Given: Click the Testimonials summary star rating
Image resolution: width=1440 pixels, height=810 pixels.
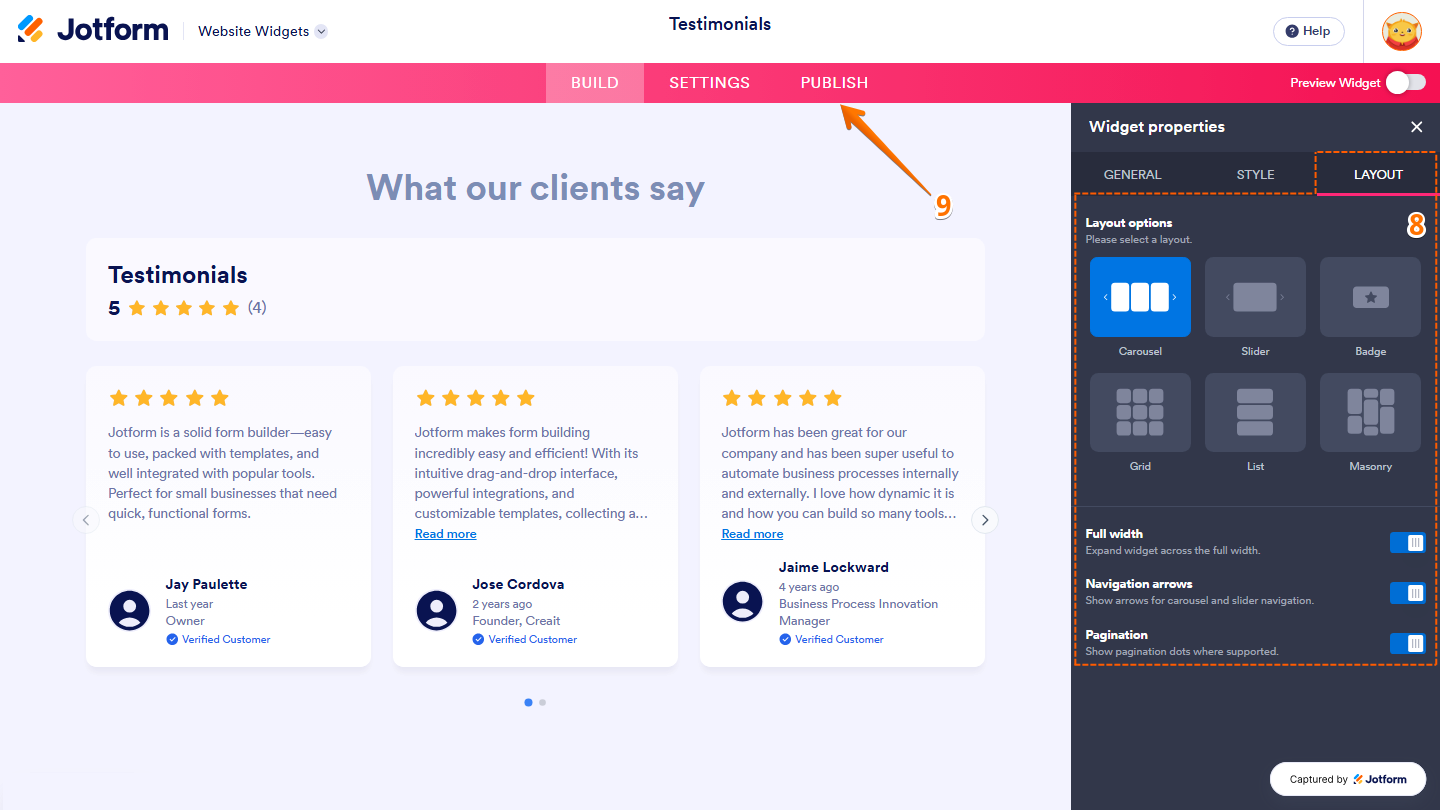Looking at the screenshot, I should point(184,308).
